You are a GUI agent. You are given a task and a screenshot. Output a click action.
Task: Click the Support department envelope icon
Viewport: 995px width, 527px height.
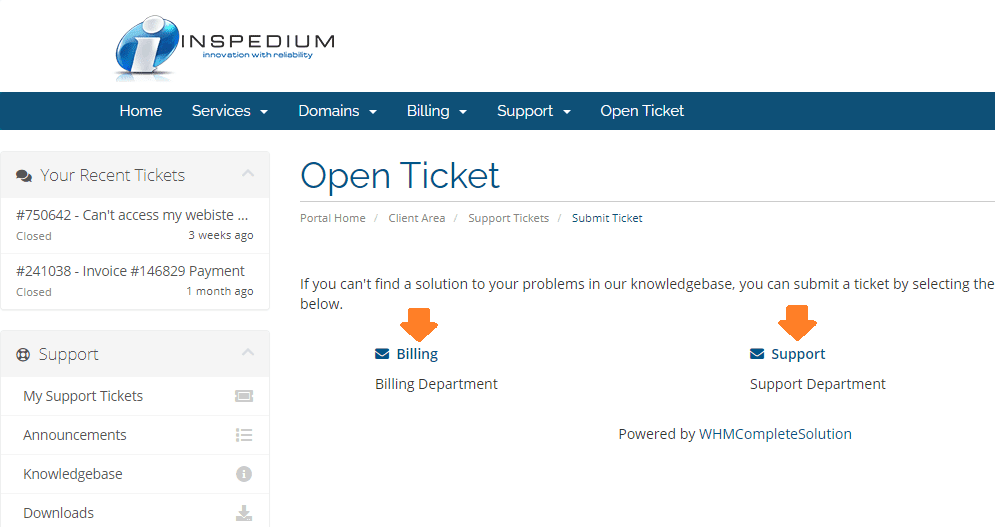pyautogui.click(x=757, y=354)
